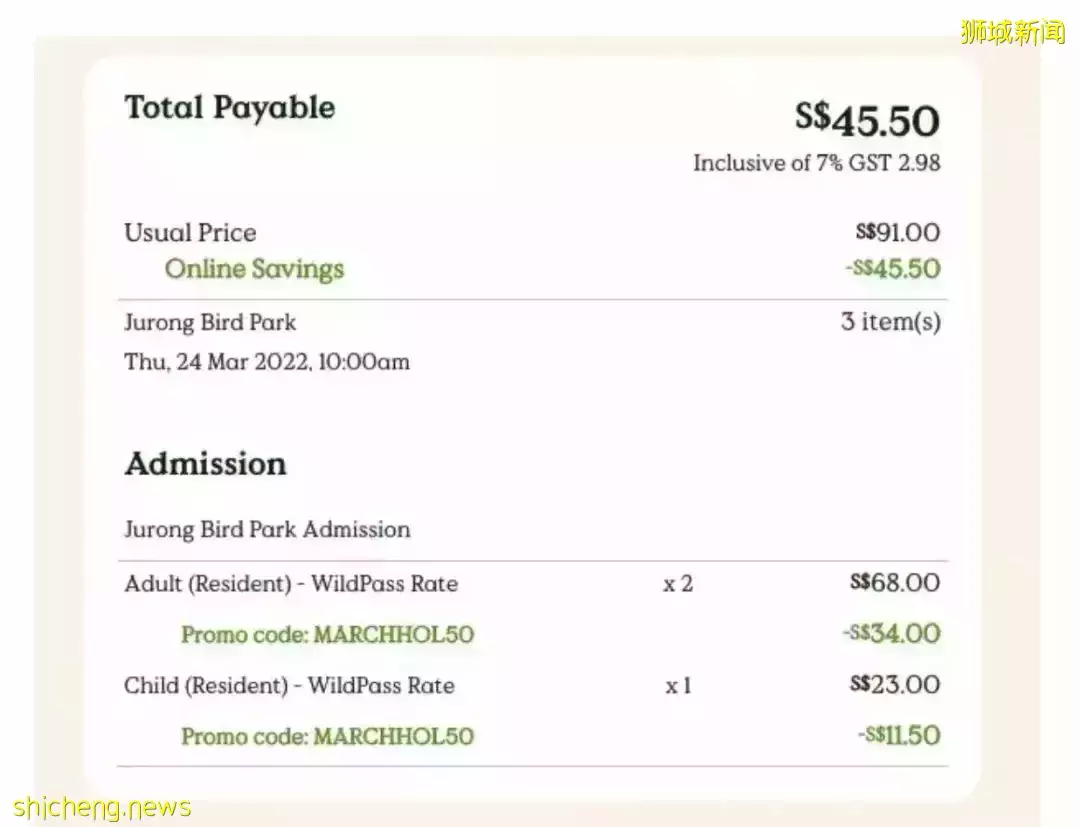This screenshot has width=1080, height=827.
Task: Click the -S$45.50 savings amount
Action: point(891,269)
